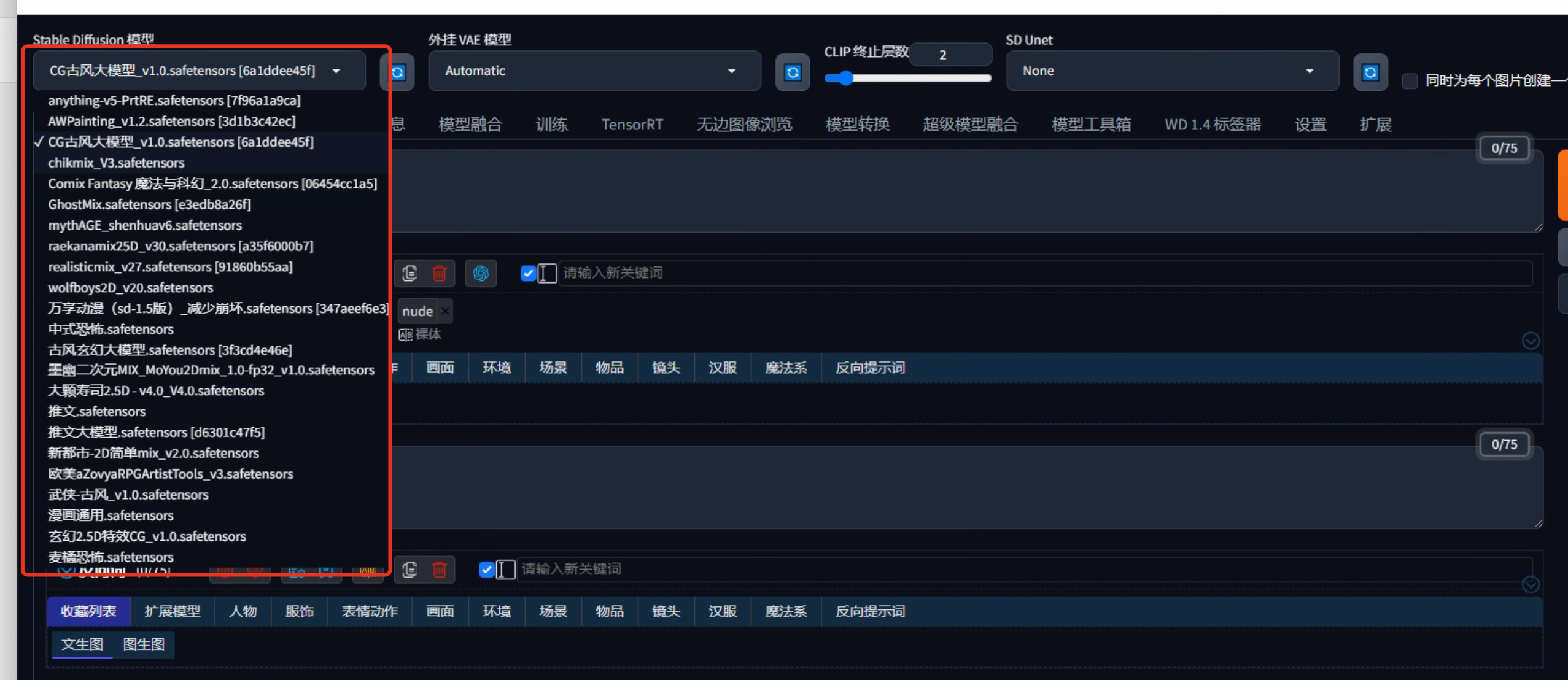This screenshot has width=1568, height=680.
Task: Refresh the Stable Diffusion model list
Action: tap(398, 72)
